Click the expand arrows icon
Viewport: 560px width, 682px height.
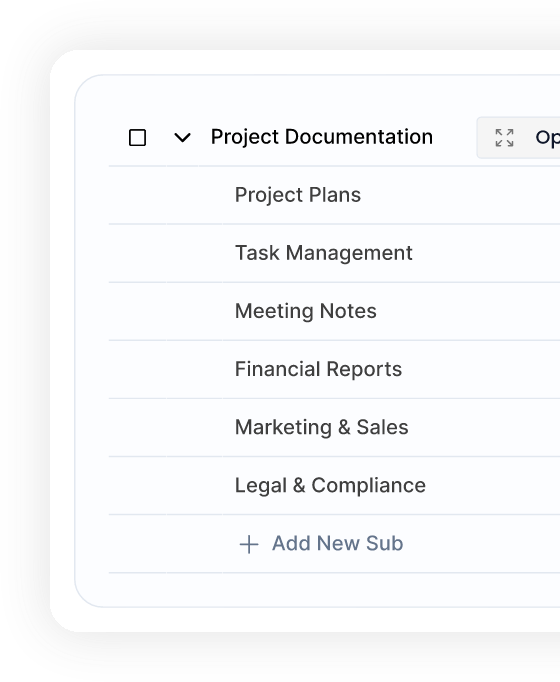tap(504, 138)
